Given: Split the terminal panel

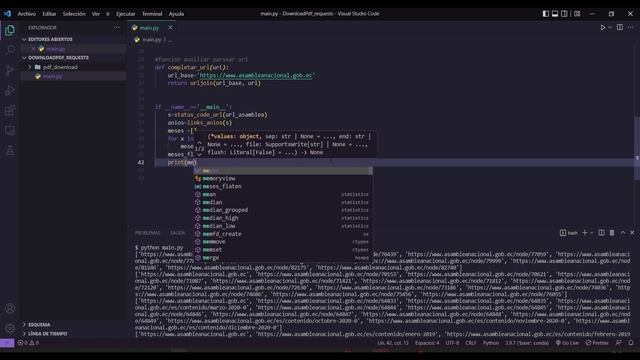Looking at the screenshot, I should click(x=601, y=233).
